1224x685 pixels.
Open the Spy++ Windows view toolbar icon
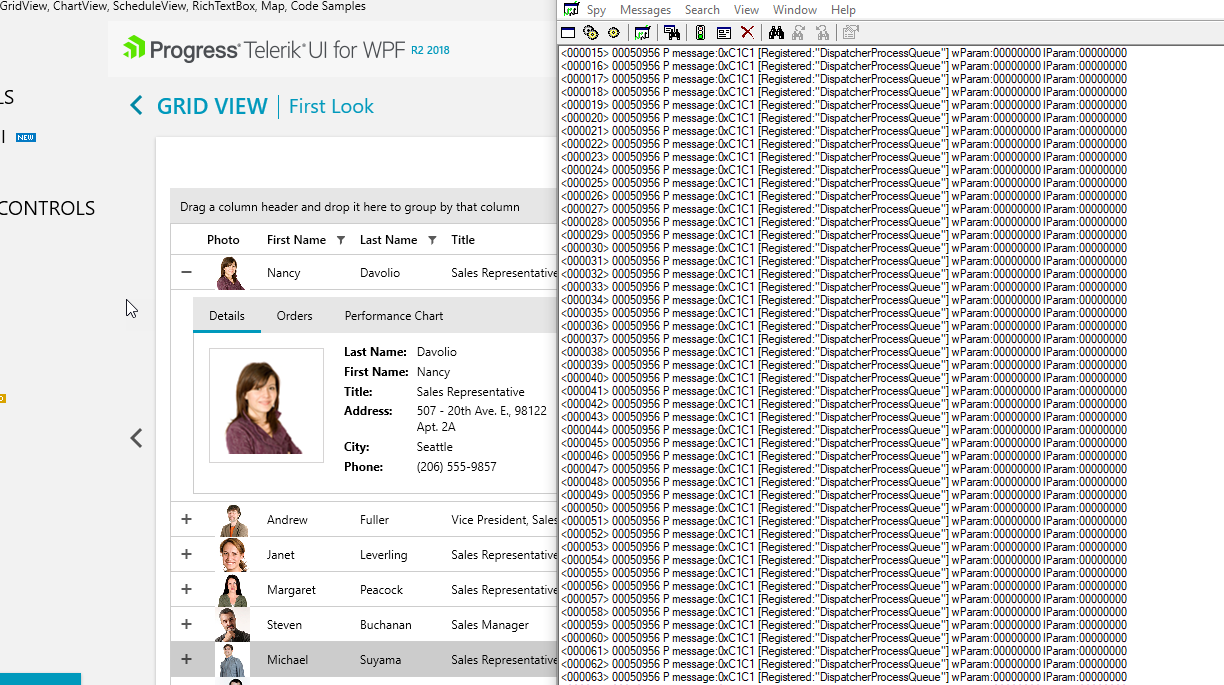click(x=568, y=33)
